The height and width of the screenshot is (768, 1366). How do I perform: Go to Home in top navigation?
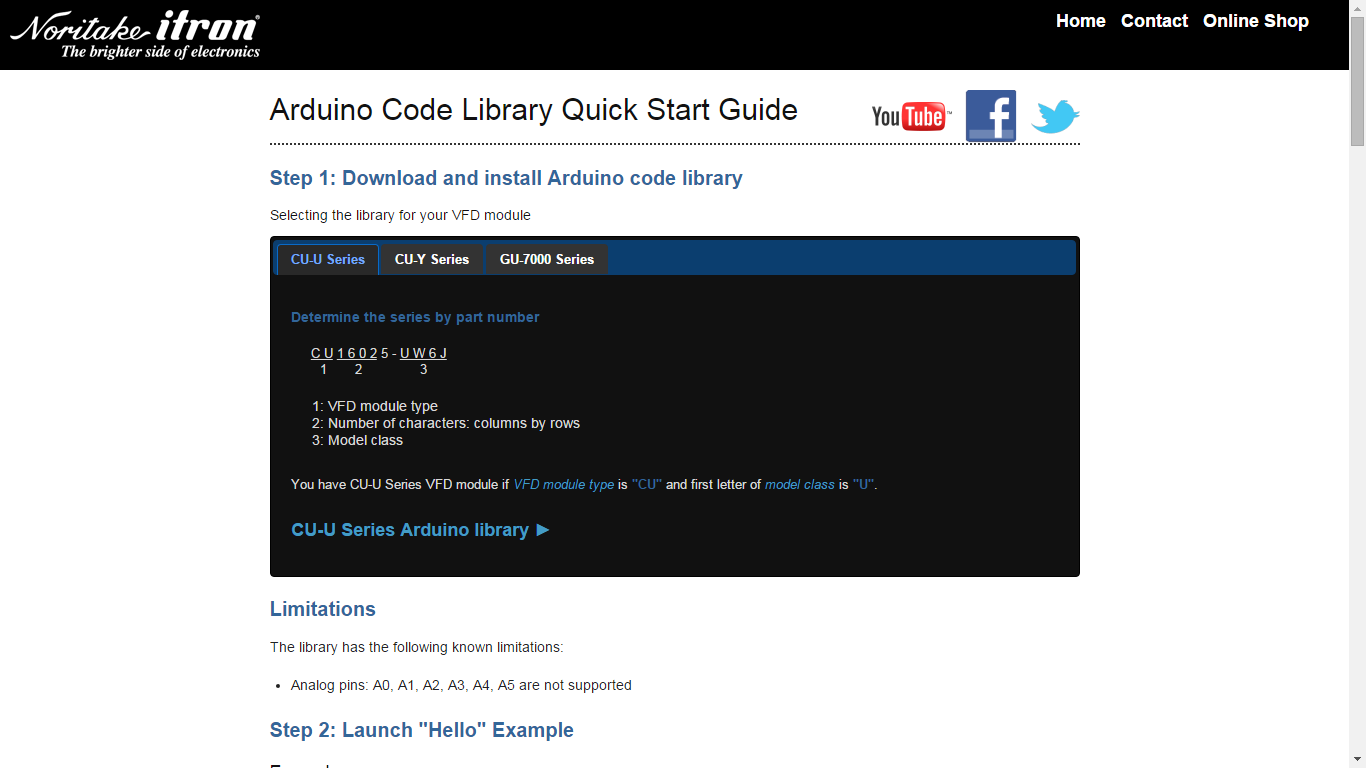(x=1081, y=21)
